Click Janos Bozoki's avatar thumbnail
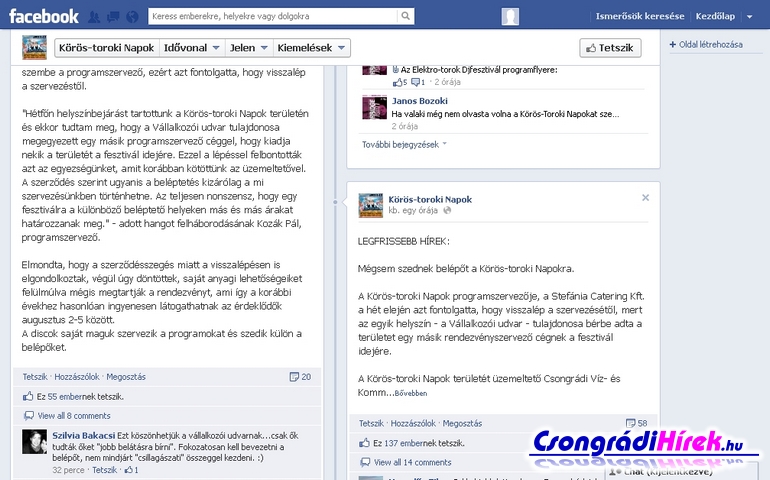Screen dimensions: 770x480 [374, 108]
